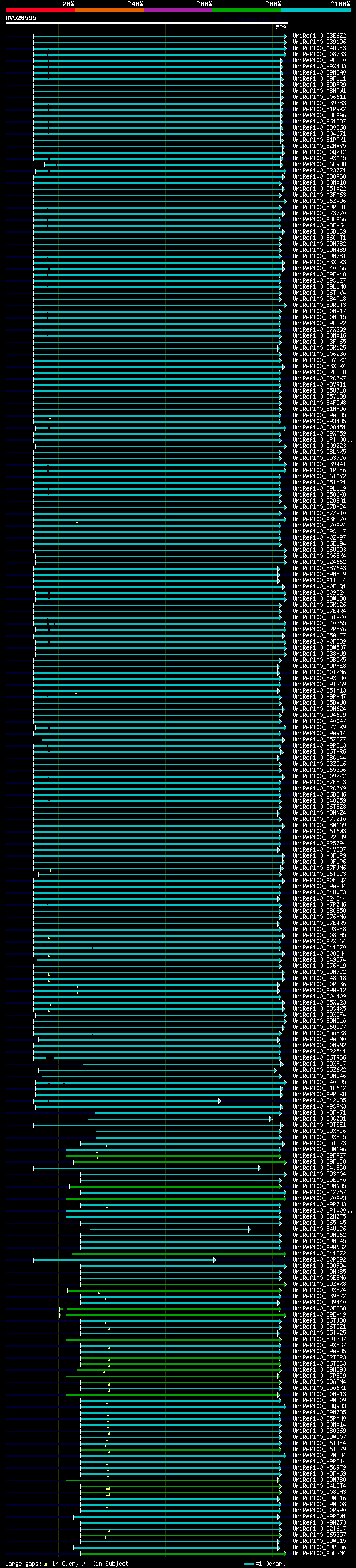Open hit UniRef100_A4URF3
The image size is (356, 1568).
click(319, 48)
